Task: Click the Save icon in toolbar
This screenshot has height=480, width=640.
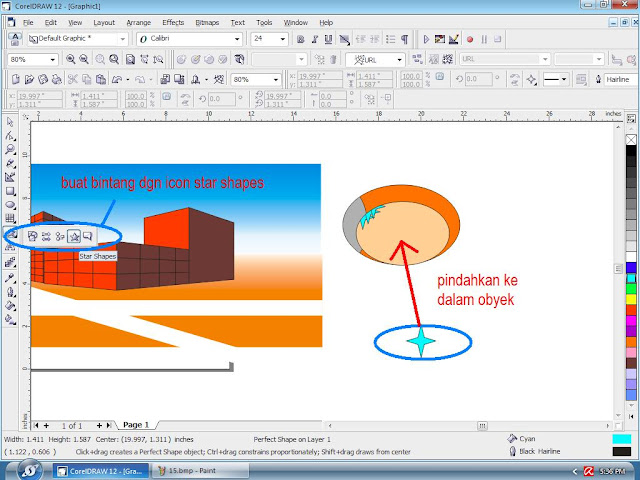Action: click(42, 79)
